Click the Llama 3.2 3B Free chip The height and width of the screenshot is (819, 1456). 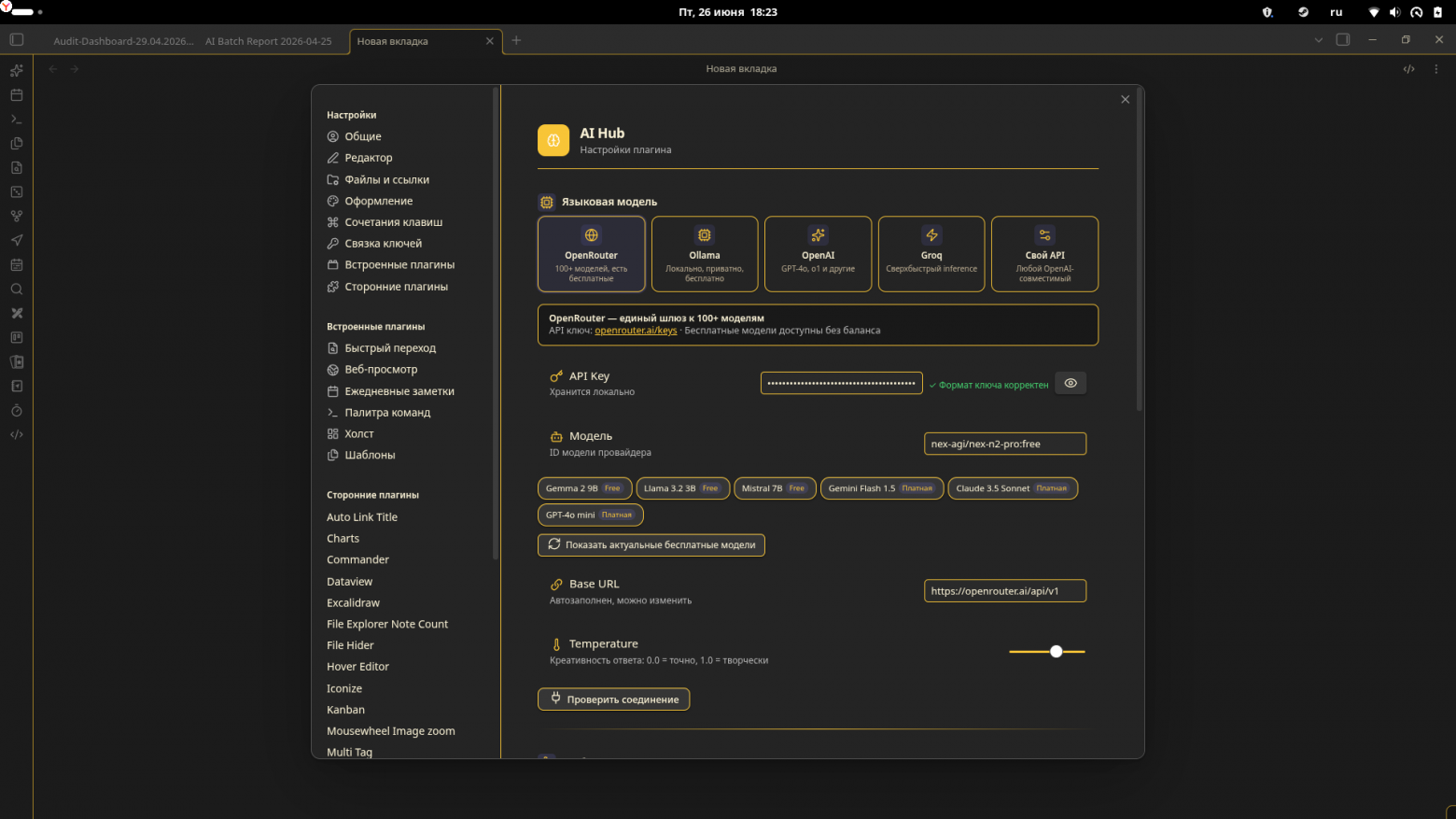coord(682,488)
